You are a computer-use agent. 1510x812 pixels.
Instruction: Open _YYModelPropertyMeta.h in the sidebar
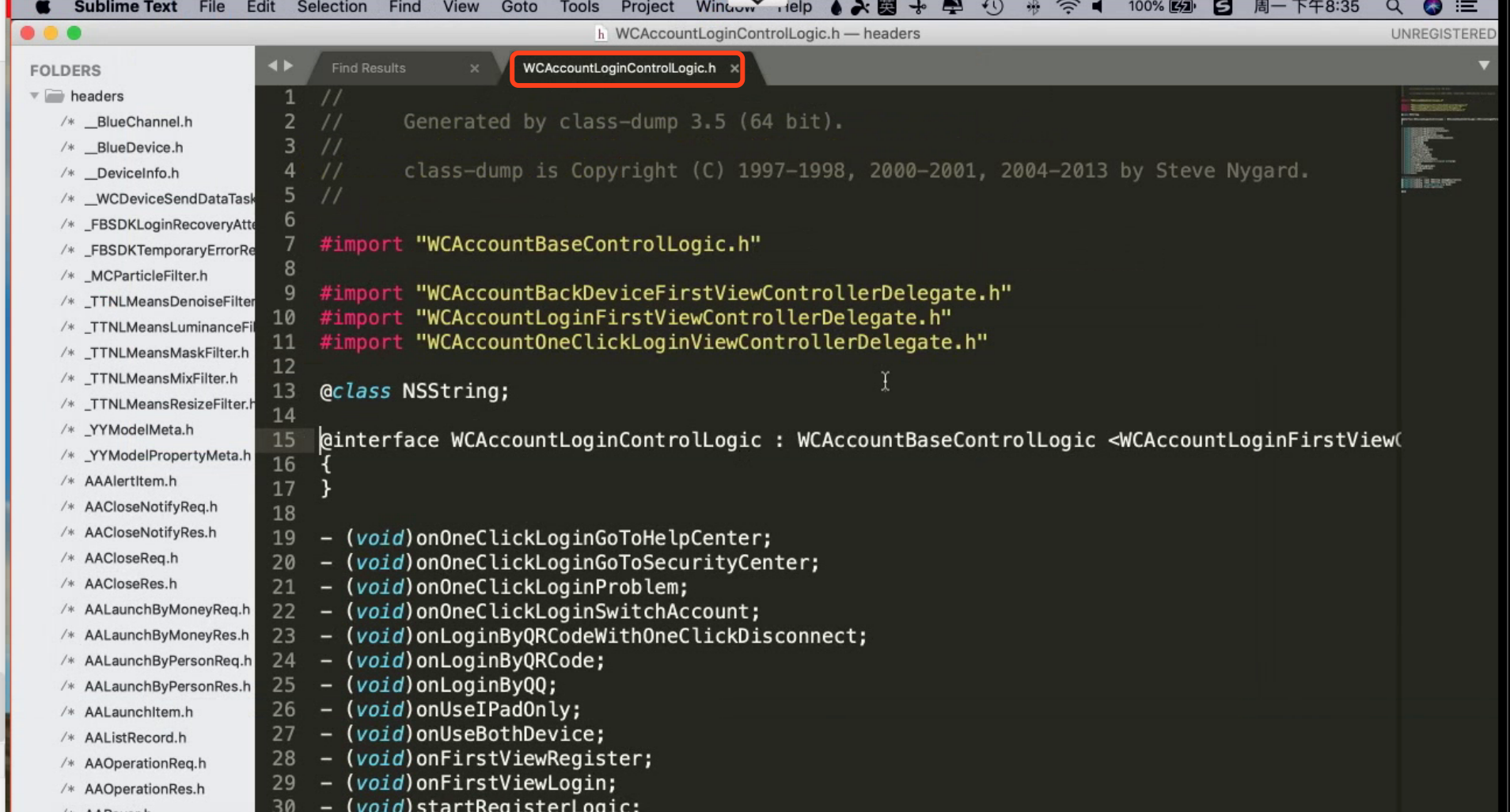[x=168, y=455]
